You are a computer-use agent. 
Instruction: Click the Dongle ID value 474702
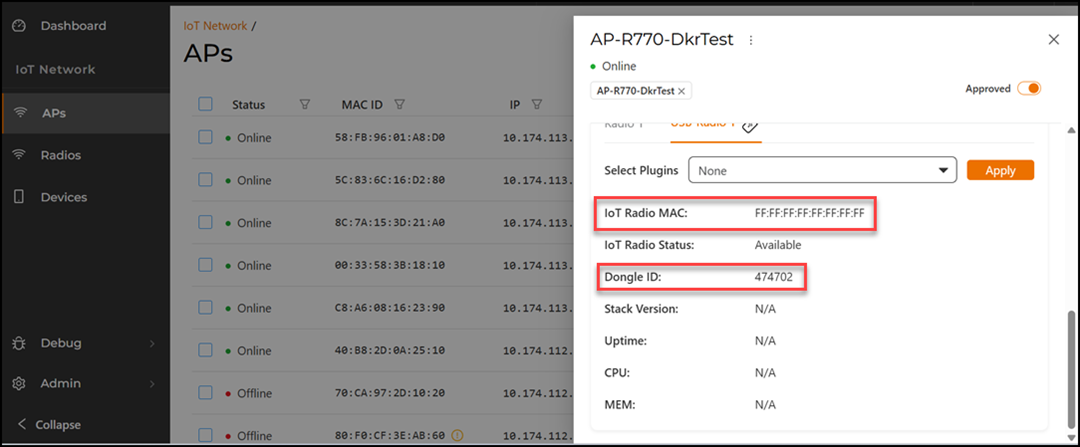click(x=773, y=277)
